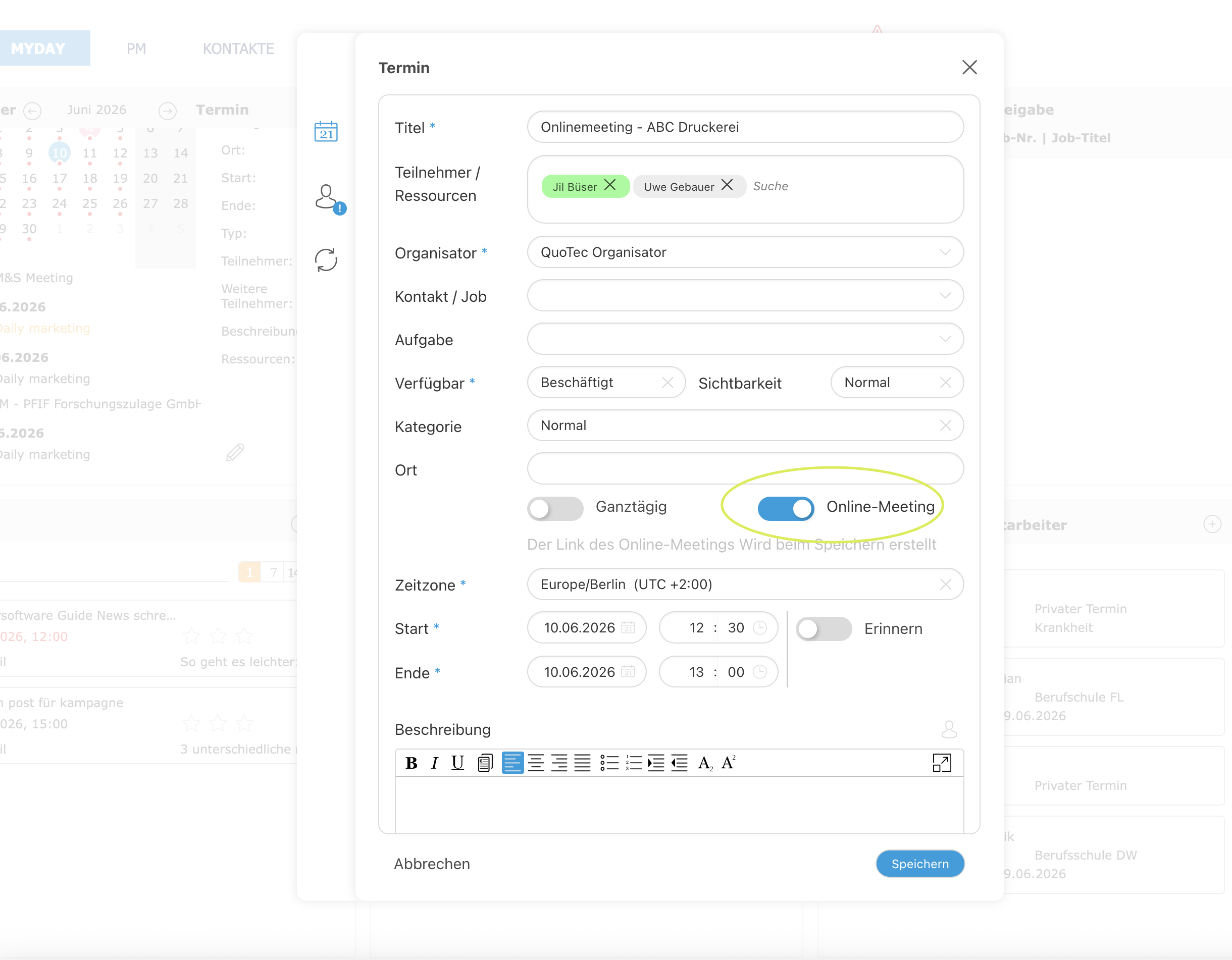
Task: Expand the description editor to fullscreen
Action: [942, 763]
